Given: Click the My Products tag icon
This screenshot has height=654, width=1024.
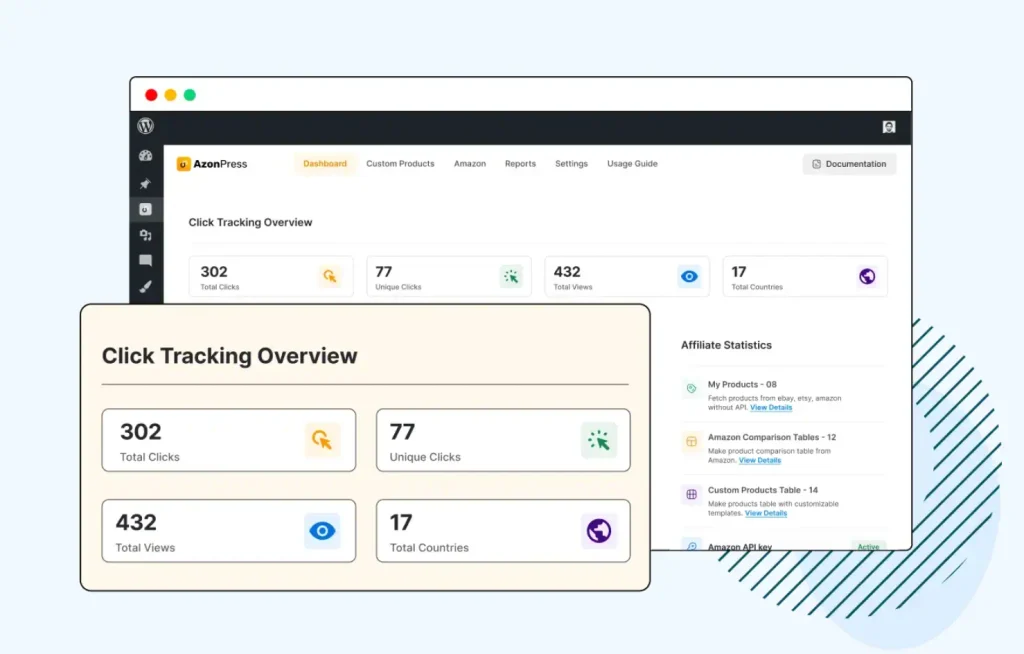Looking at the screenshot, I should [x=692, y=388].
